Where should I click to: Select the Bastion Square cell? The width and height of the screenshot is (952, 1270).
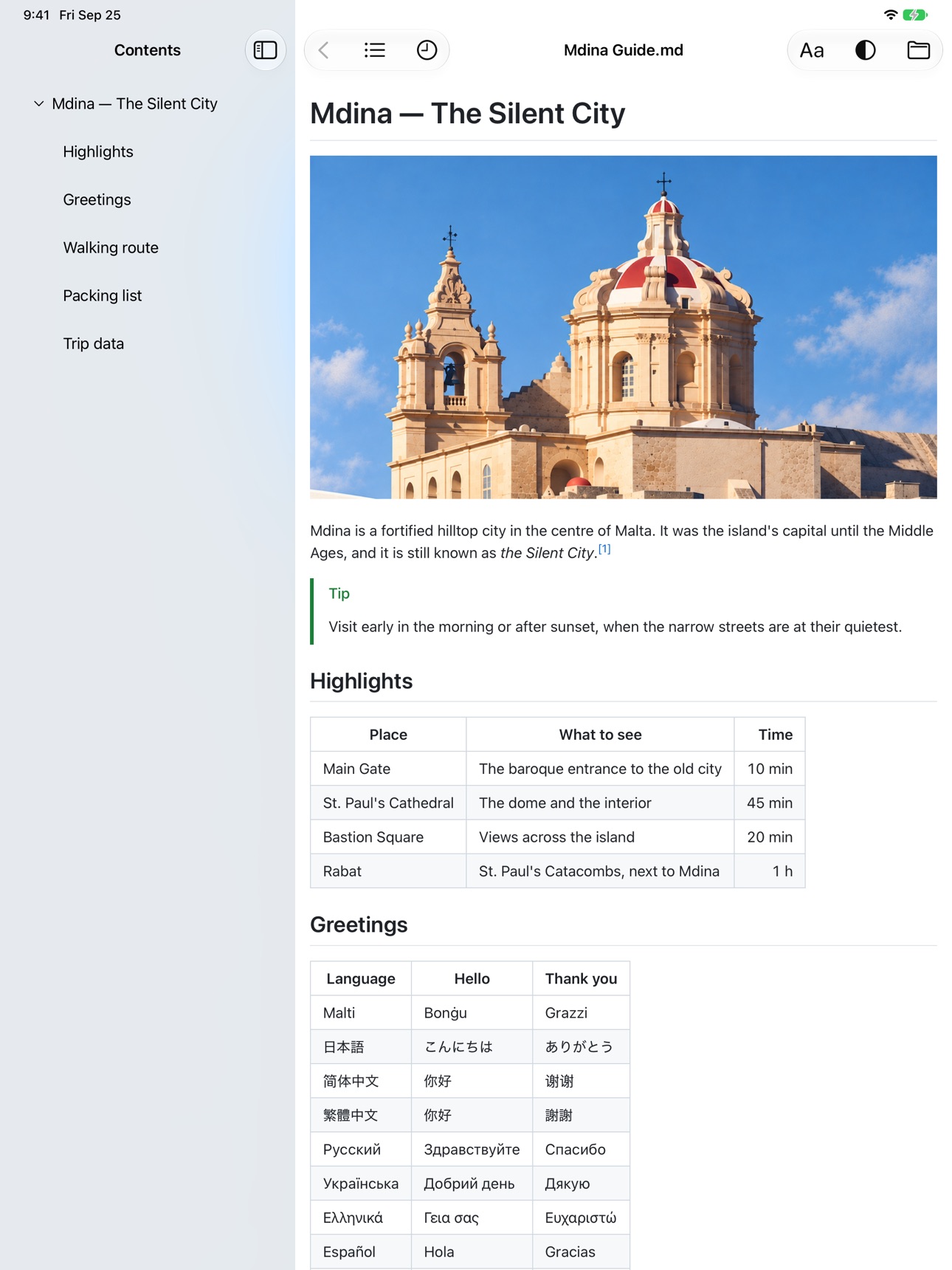[x=388, y=837]
